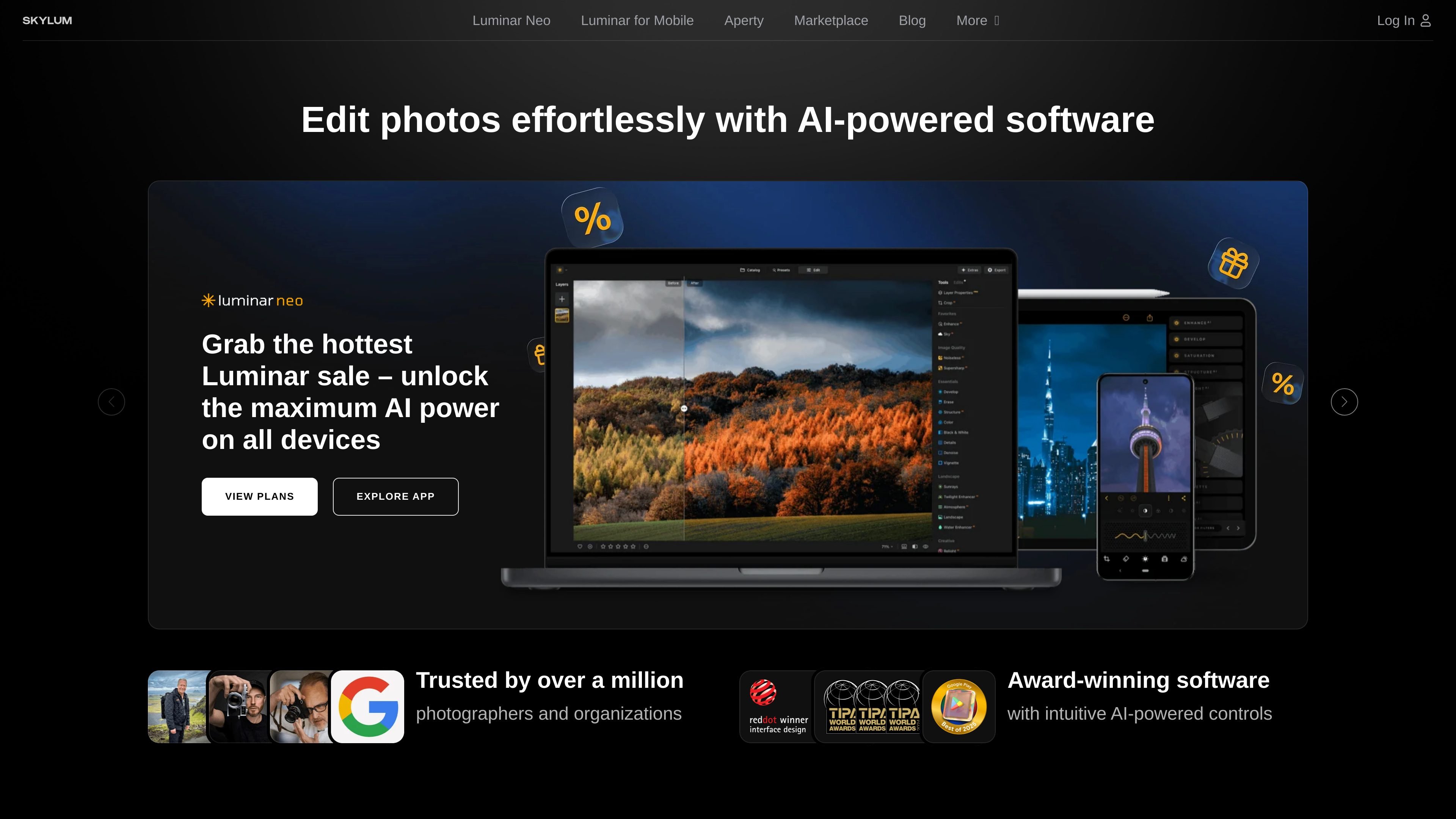
Task: Expand the More dropdown menu
Action: click(978, 20)
